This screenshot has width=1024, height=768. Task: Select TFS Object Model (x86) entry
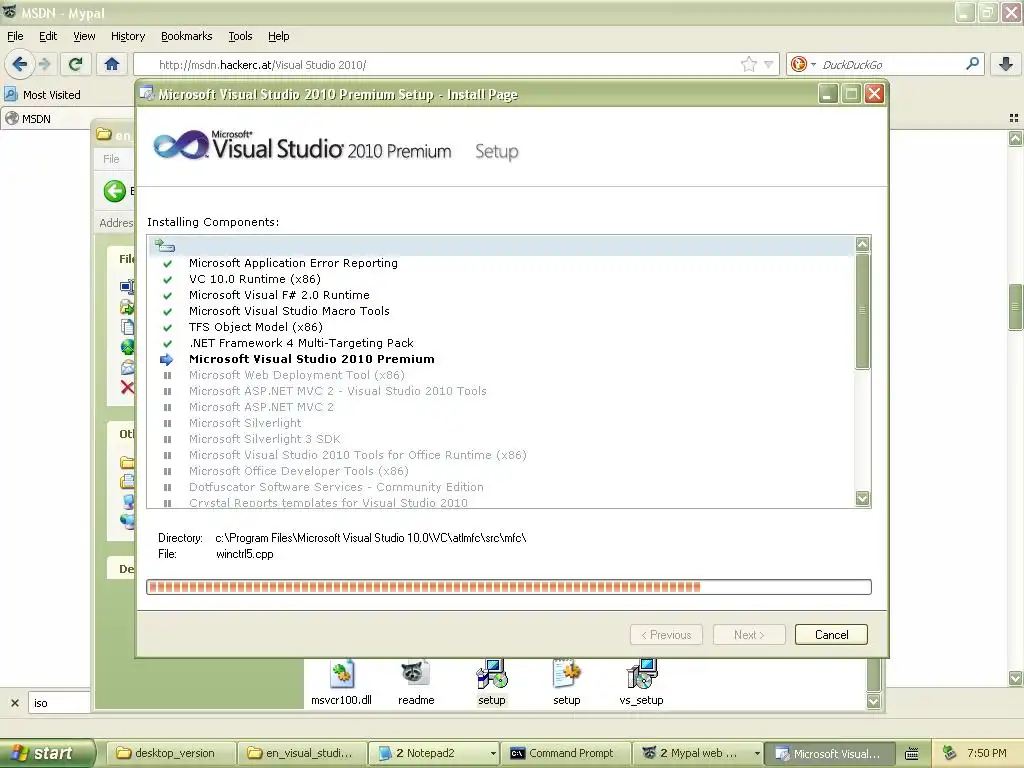point(255,327)
